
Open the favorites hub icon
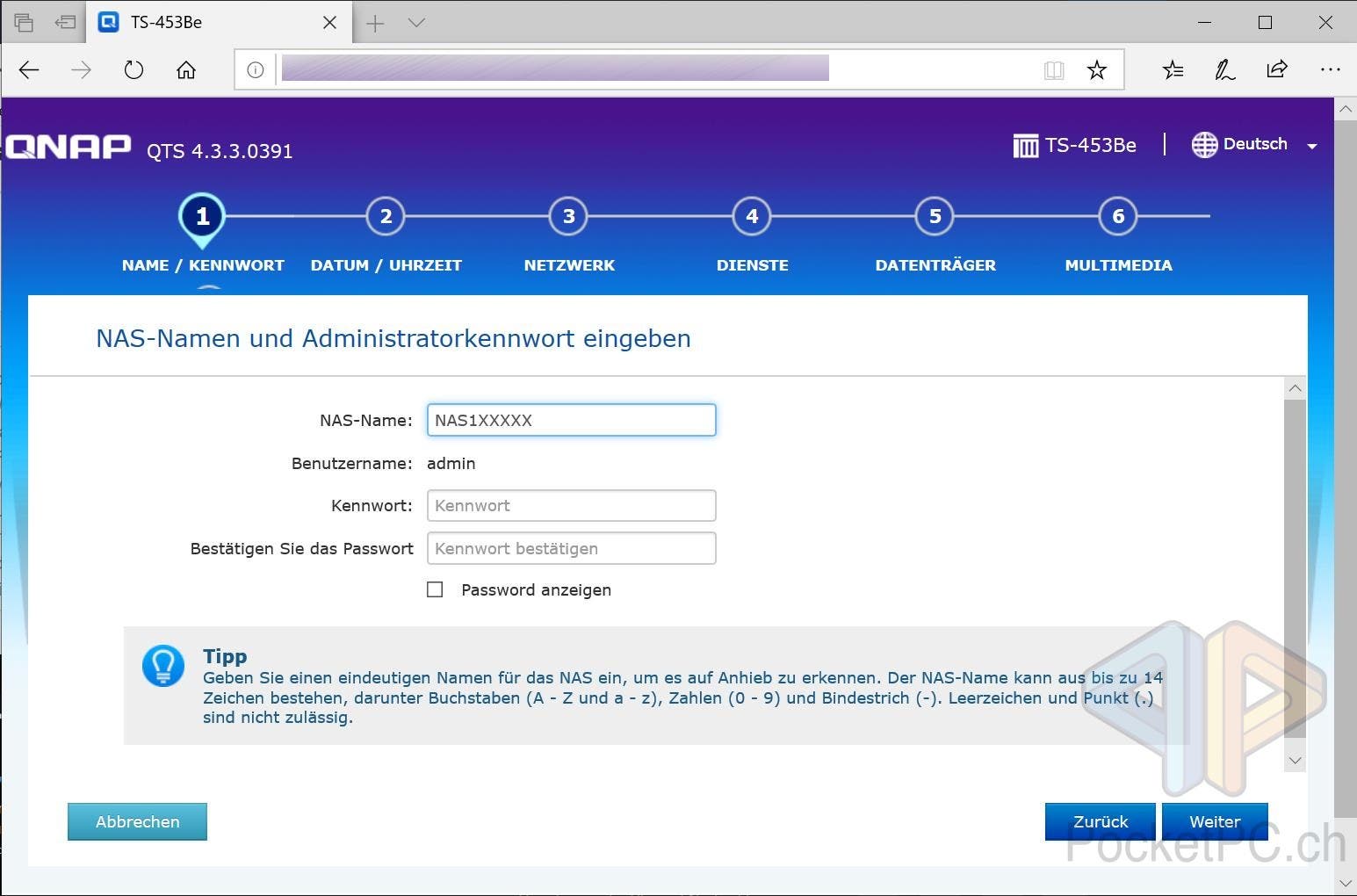point(1173,70)
